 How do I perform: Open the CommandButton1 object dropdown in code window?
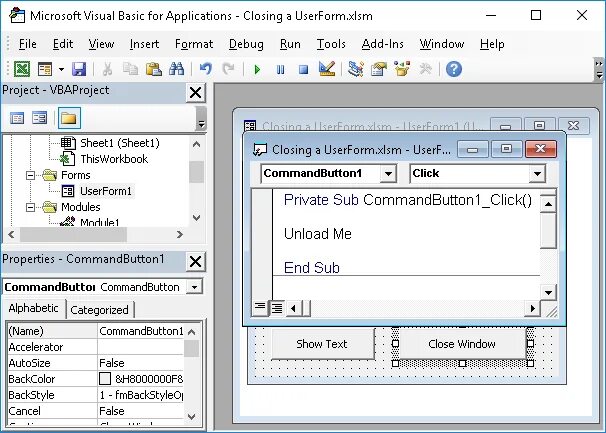pos(388,174)
